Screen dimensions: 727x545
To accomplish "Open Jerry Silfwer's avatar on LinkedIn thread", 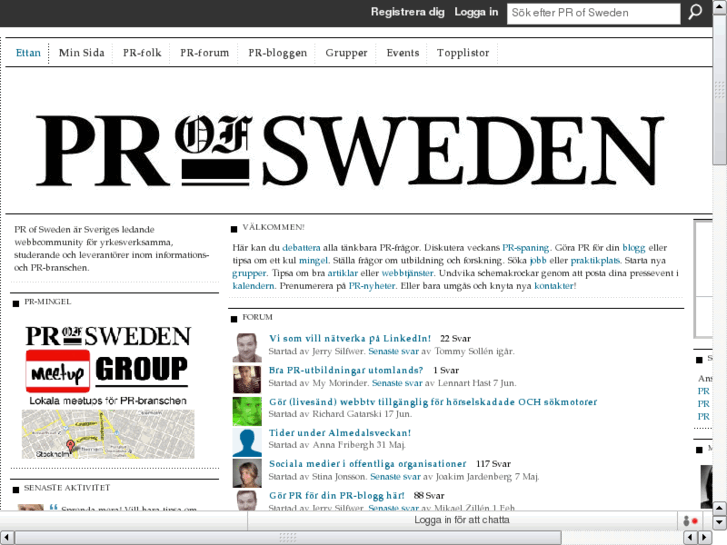I will coord(247,347).
